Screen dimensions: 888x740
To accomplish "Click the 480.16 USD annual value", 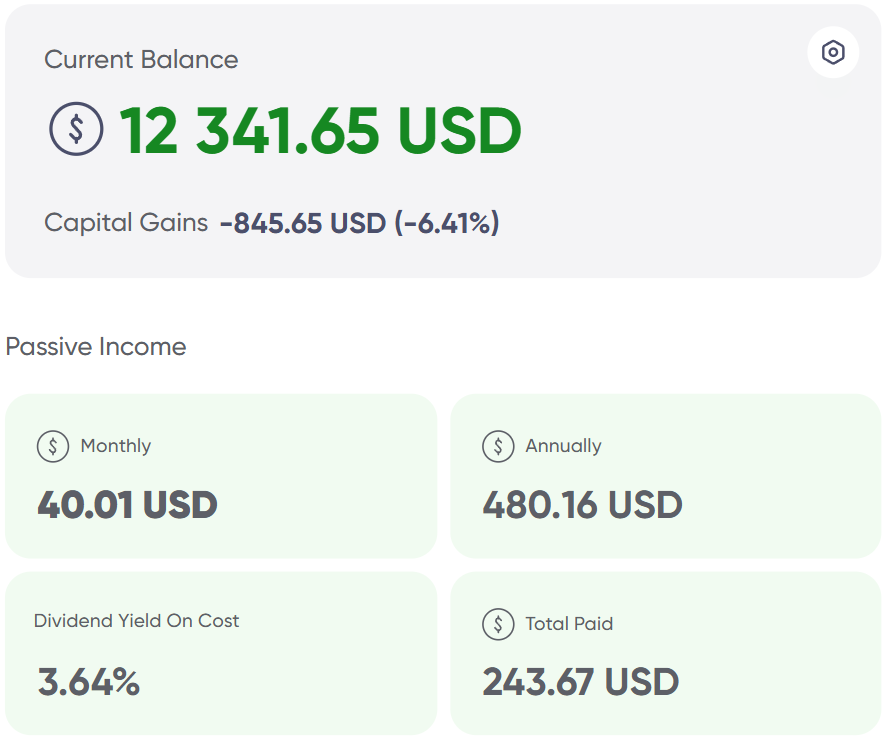I will coord(582,504).
